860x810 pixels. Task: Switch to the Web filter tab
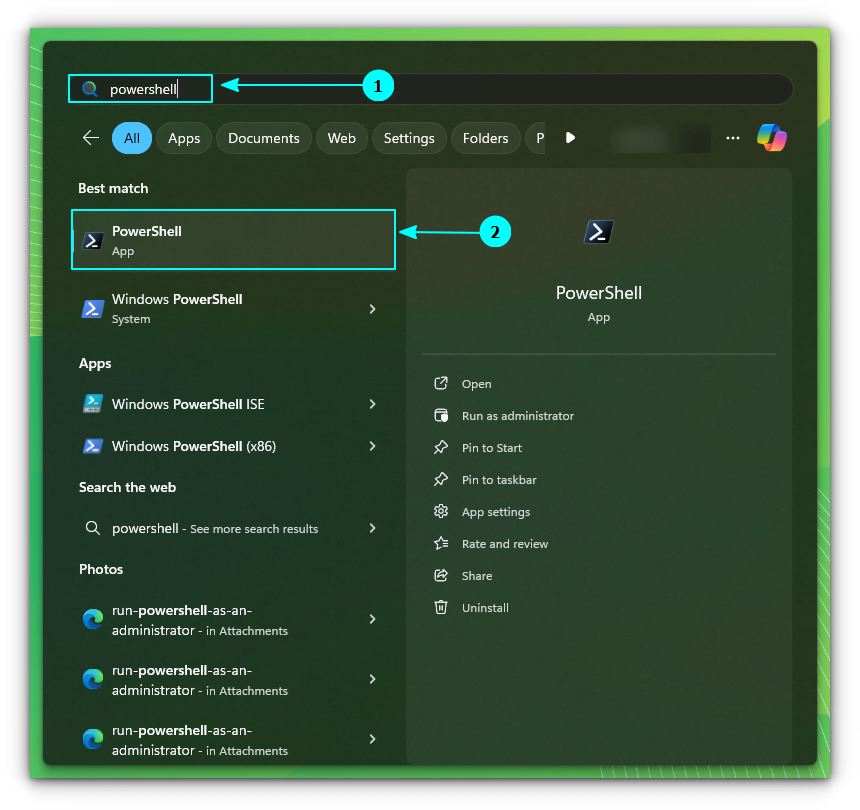[x=342, y=138]
